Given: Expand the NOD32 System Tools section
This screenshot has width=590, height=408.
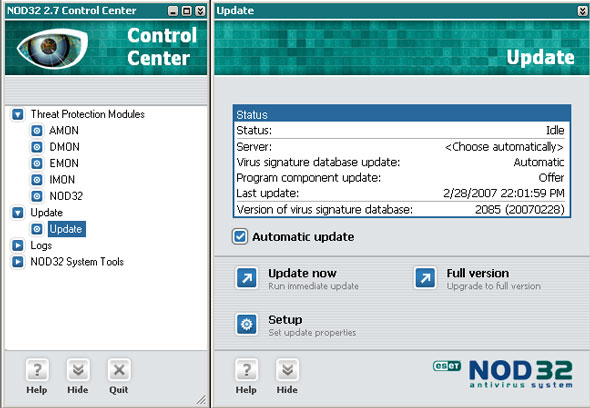Looking at the screenshot, I should [x=18, y=262].
